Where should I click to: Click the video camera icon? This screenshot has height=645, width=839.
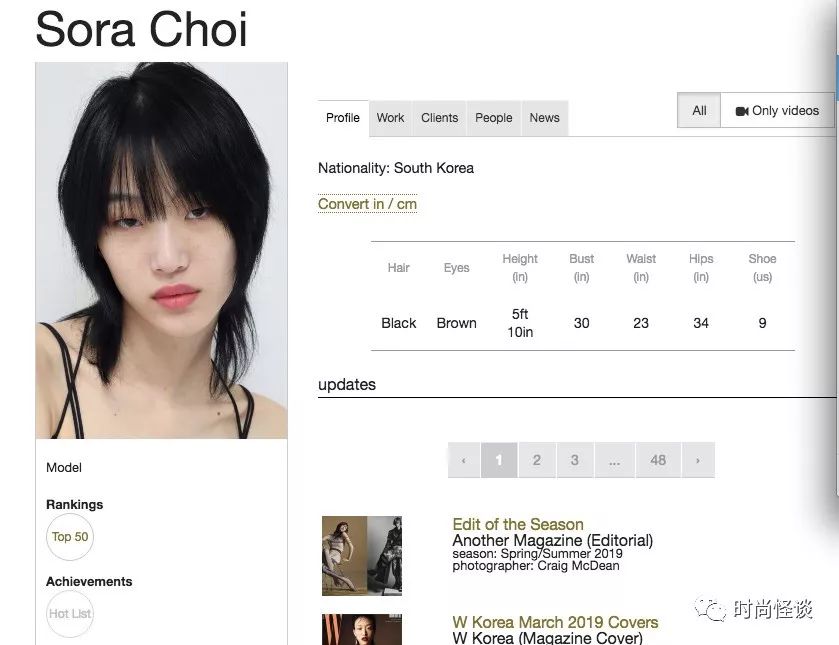[742, 111]
